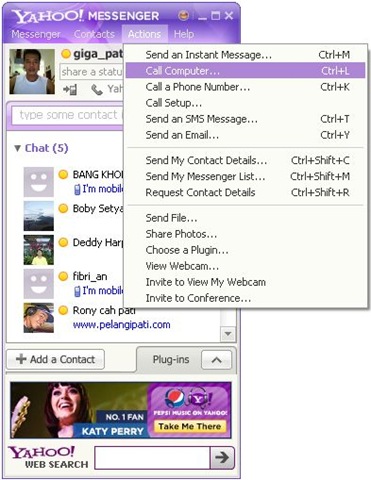Screen dimensions: 371x480
Task: Choose Send File menu entry
Action: pyautogui.click(x=245, y=218)
